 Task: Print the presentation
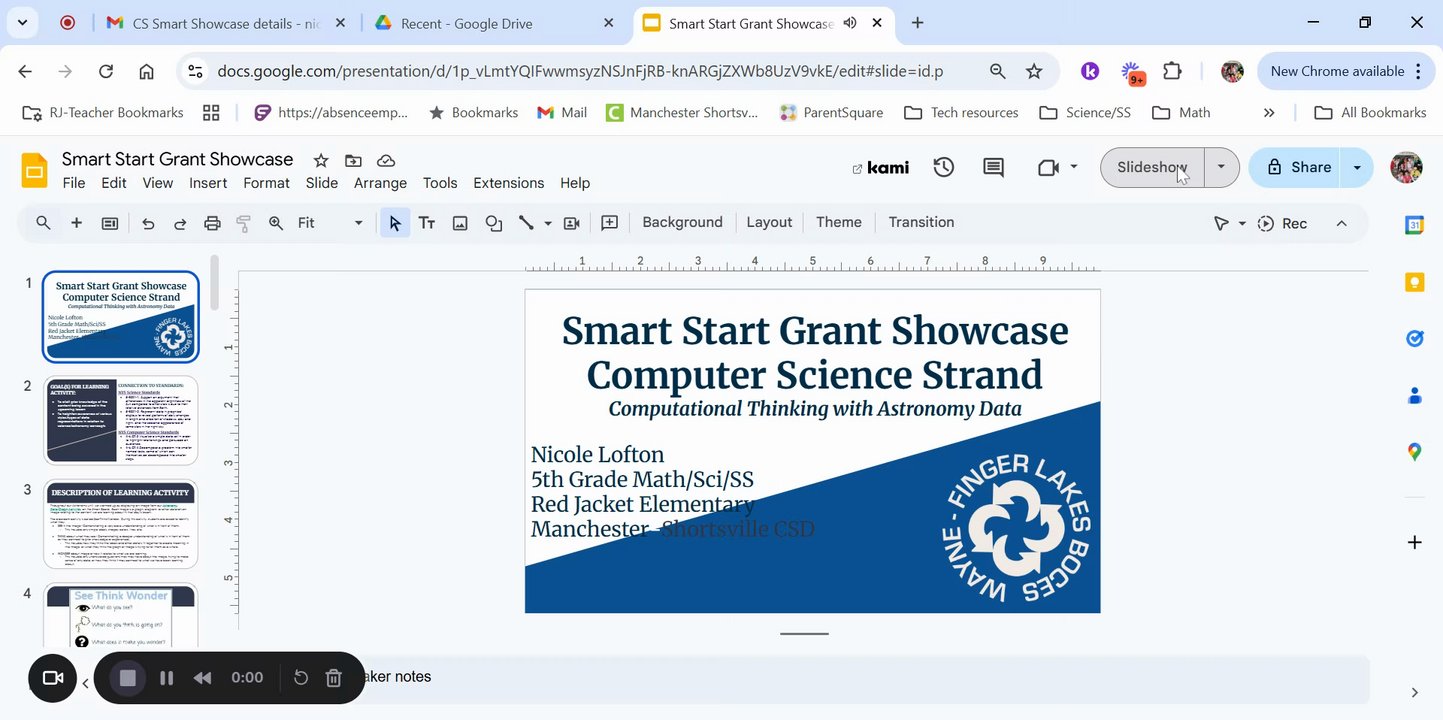tap(212, 223)
